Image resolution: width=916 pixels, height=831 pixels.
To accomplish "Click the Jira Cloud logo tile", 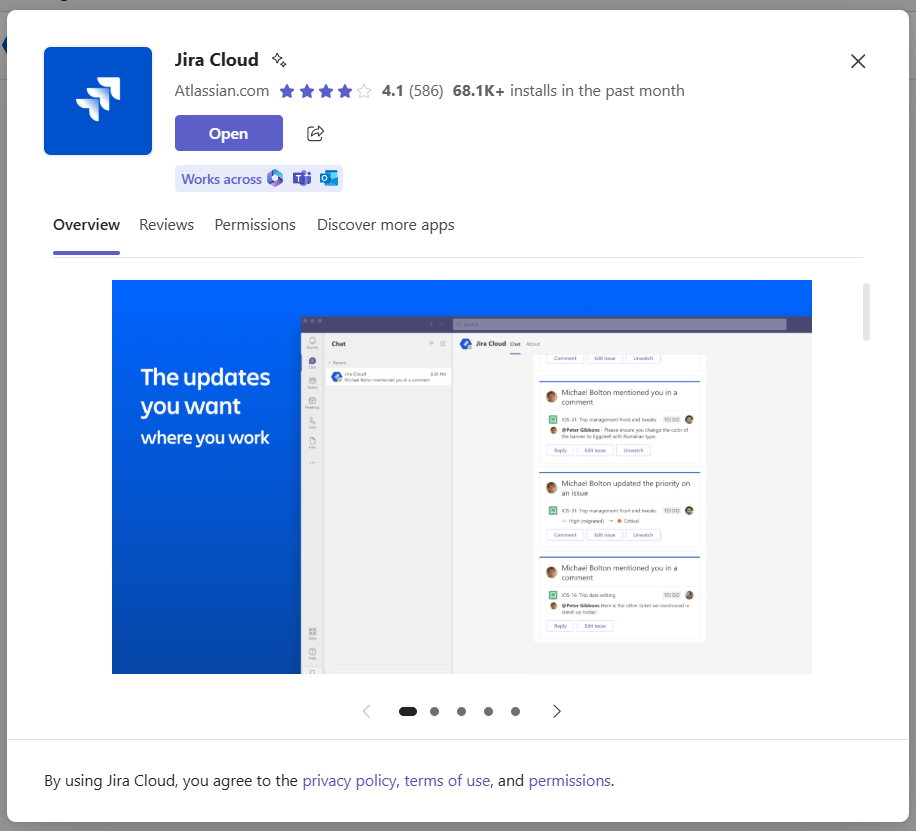I will pyautogui.click(x=98, y=101).
